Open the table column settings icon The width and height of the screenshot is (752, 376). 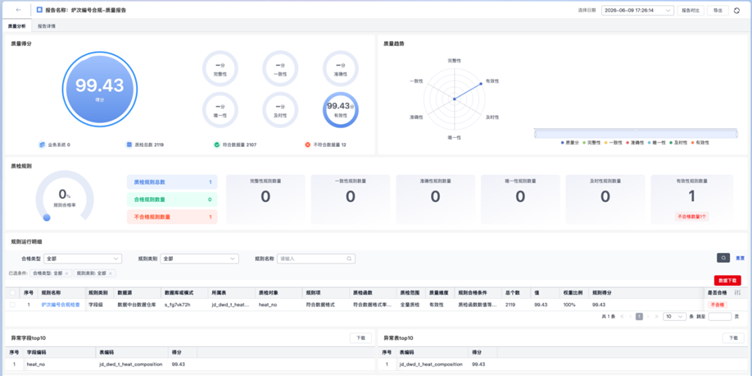(x=738, y=292)
